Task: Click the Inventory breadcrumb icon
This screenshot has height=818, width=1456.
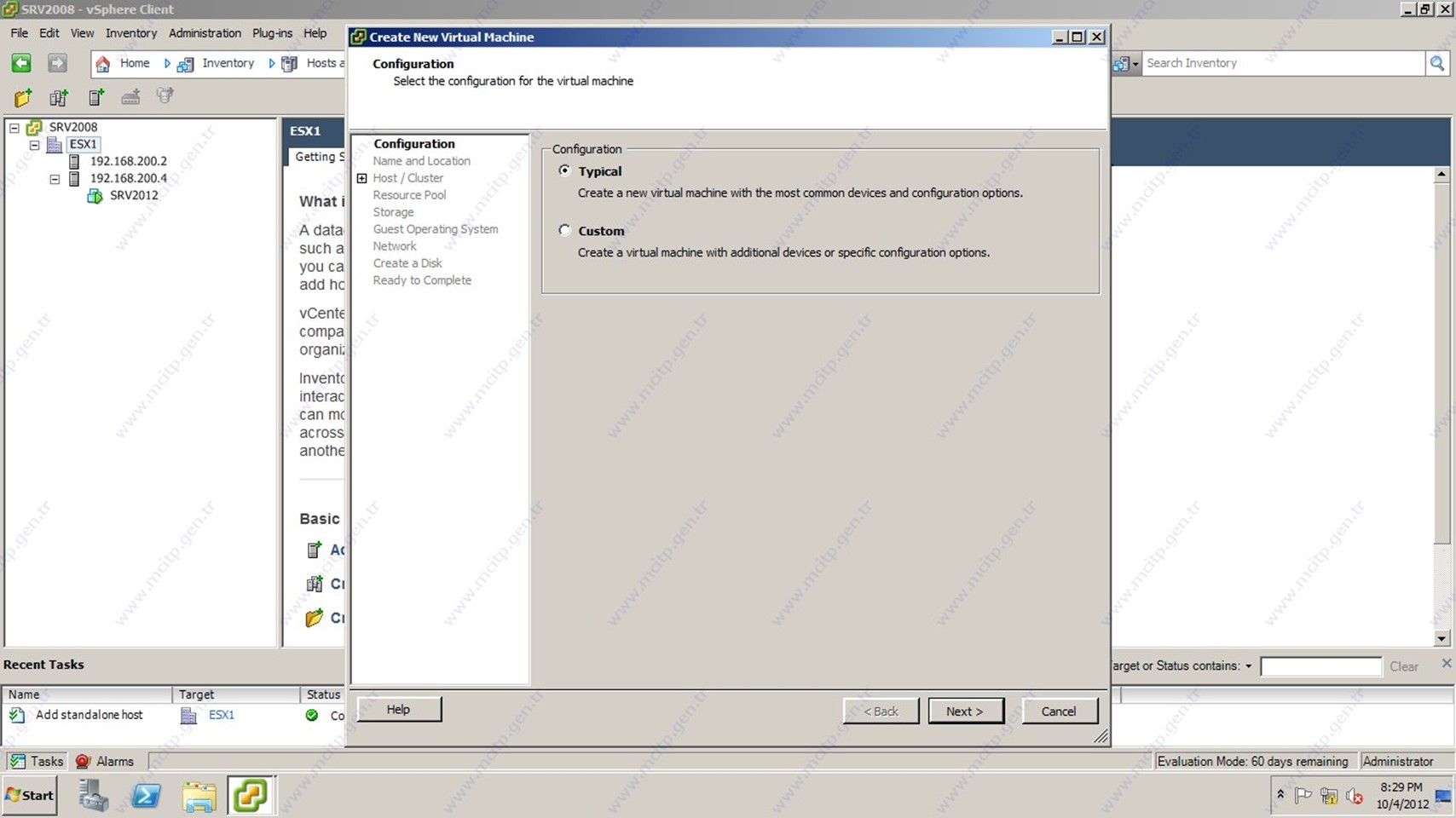Action: click(185, 64)
